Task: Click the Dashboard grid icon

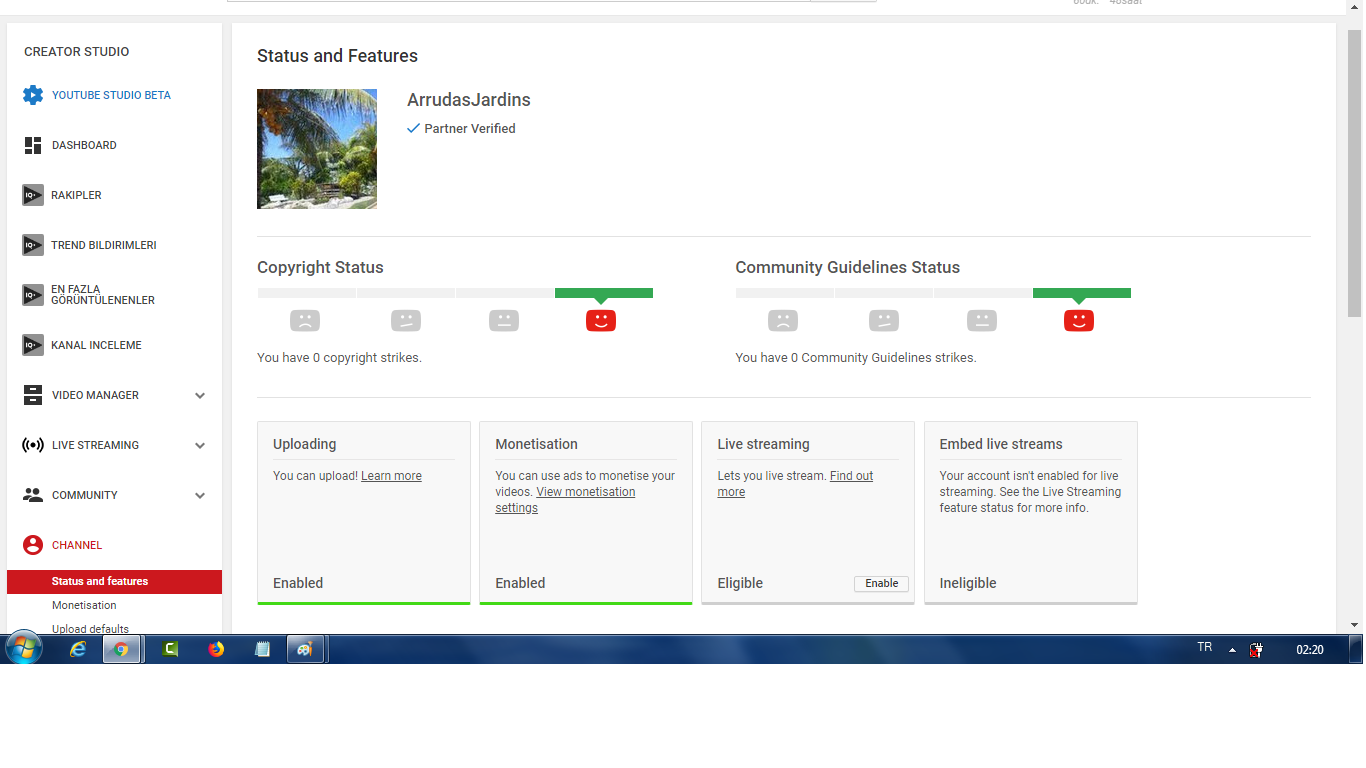Action: (x=33, y=145)
